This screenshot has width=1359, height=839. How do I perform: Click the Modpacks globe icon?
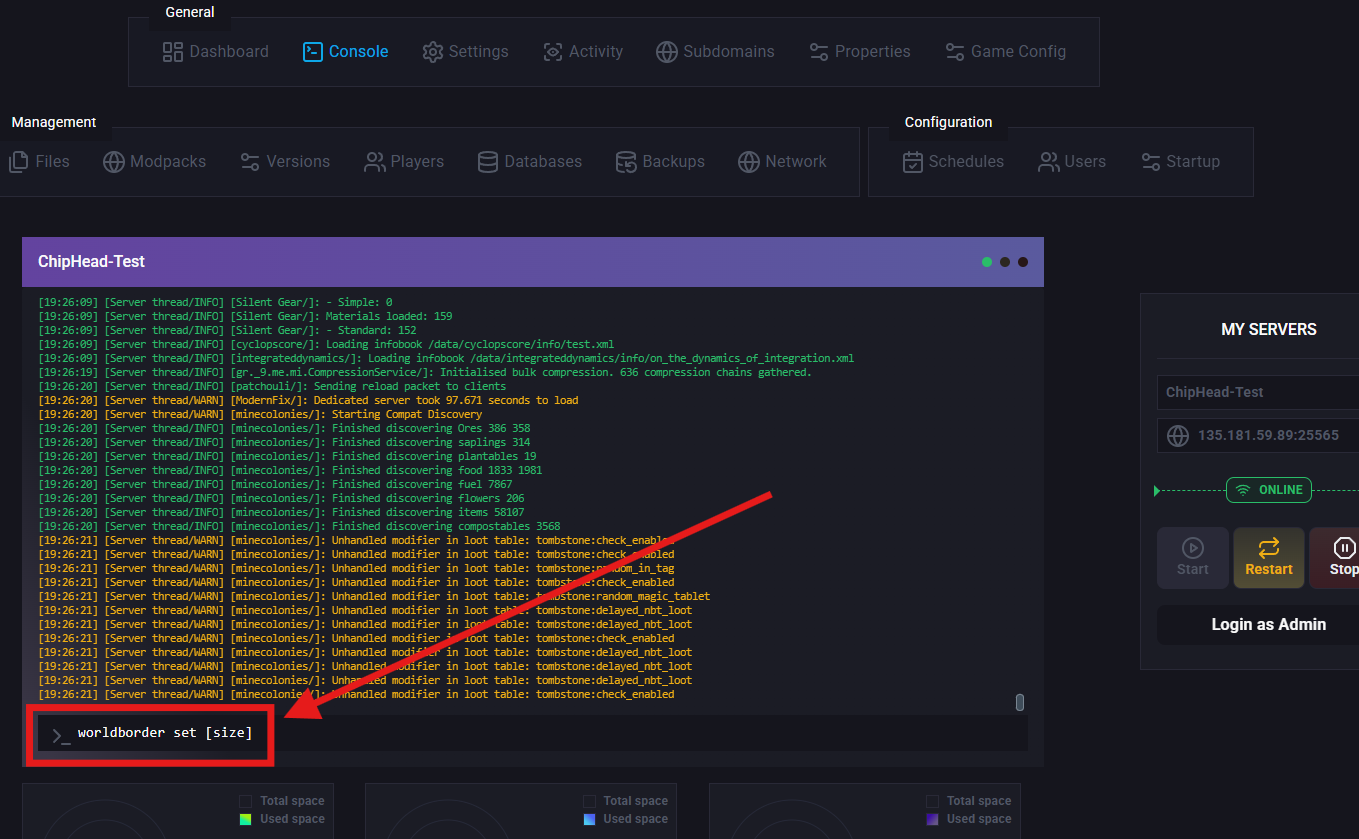point(114,162)
